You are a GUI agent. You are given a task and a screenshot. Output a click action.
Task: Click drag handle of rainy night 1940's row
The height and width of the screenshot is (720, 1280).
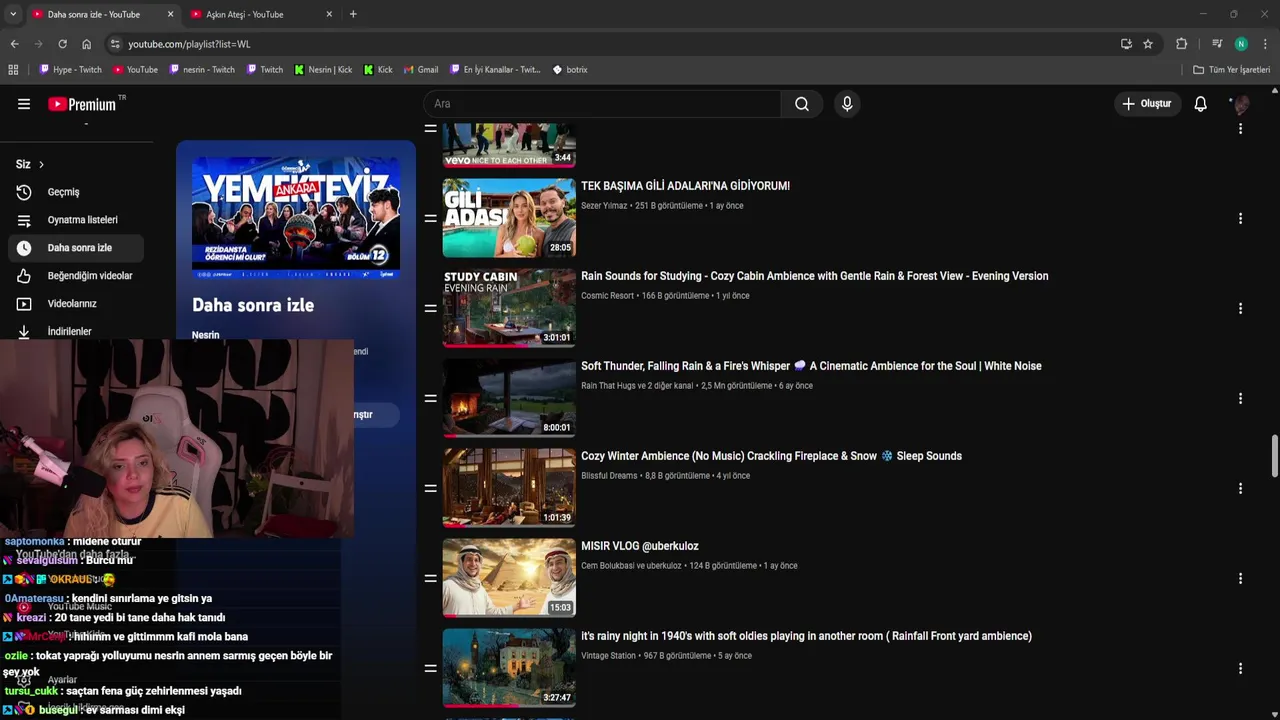[430, 668]
